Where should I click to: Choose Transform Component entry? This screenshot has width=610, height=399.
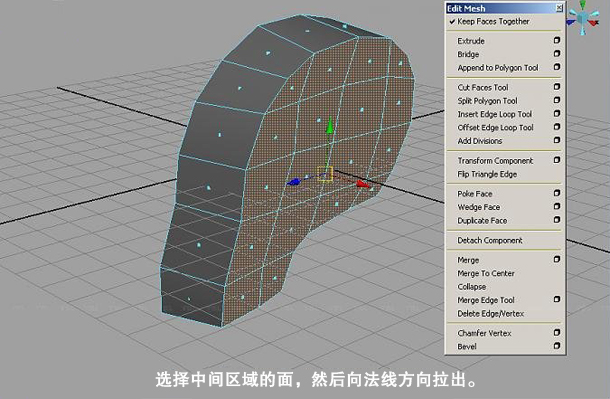coord(495,161)
